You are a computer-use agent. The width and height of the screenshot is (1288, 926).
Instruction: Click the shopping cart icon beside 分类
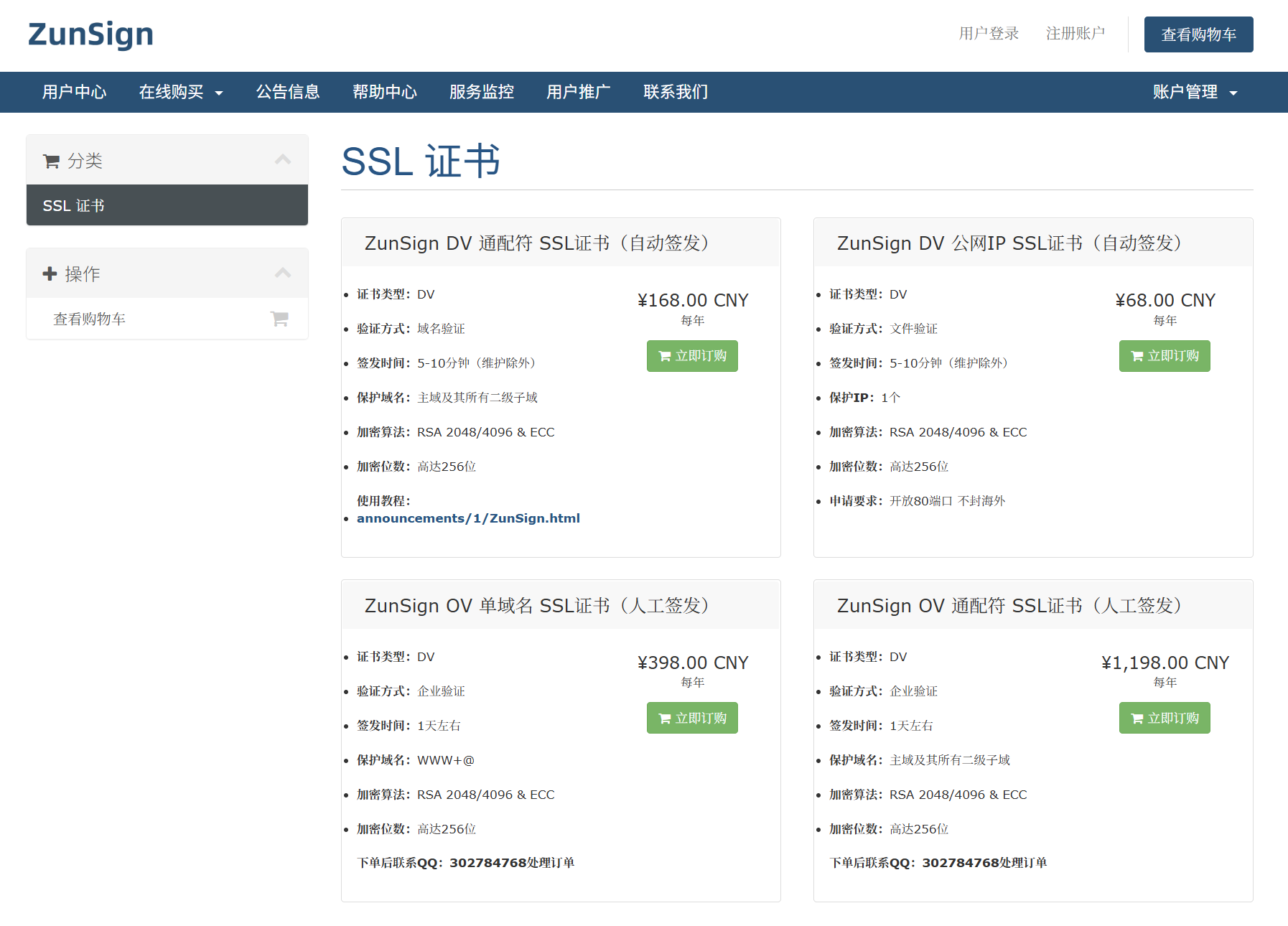[x=51, y=162]
